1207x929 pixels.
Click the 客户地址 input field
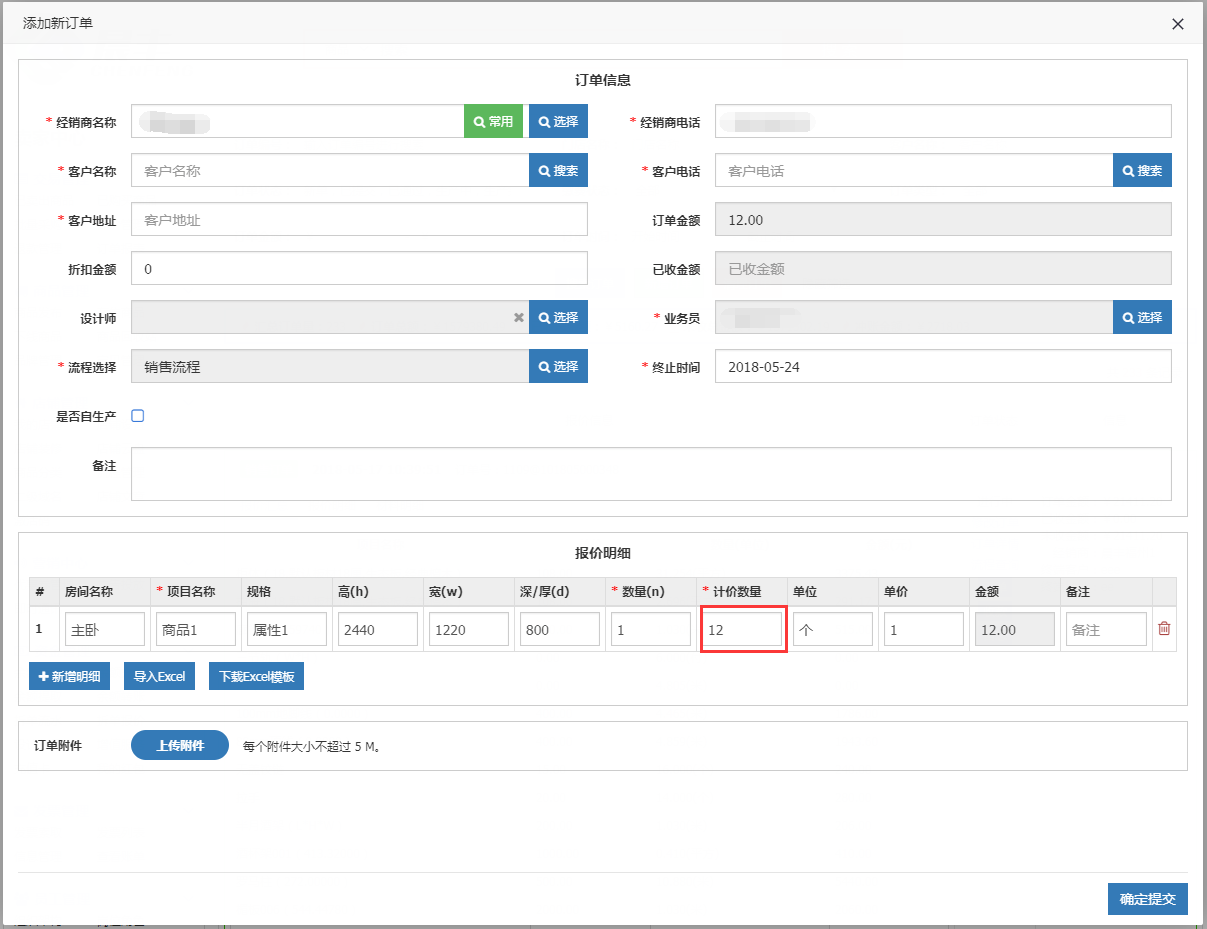359,219
